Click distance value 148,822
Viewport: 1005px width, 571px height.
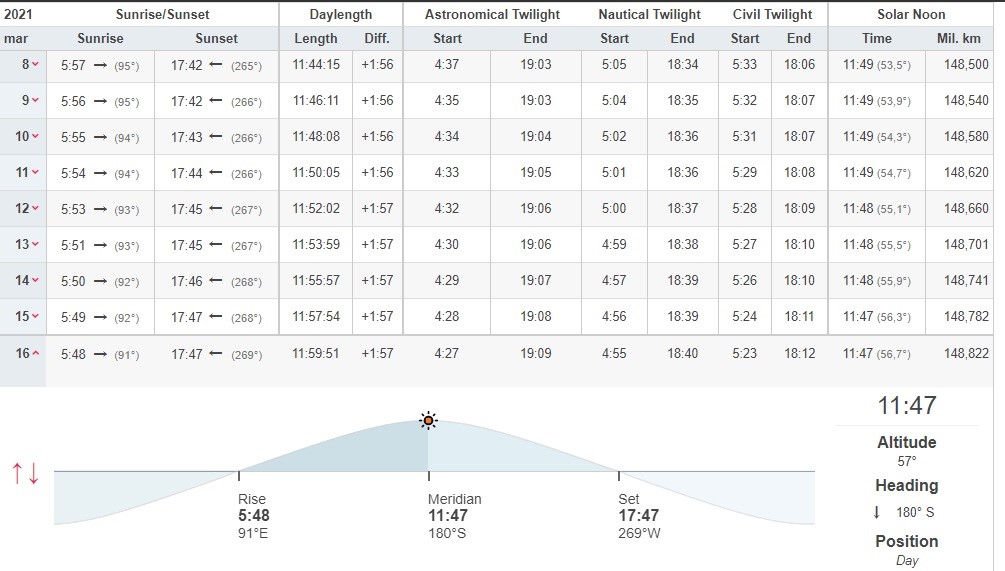pos(966,353)
